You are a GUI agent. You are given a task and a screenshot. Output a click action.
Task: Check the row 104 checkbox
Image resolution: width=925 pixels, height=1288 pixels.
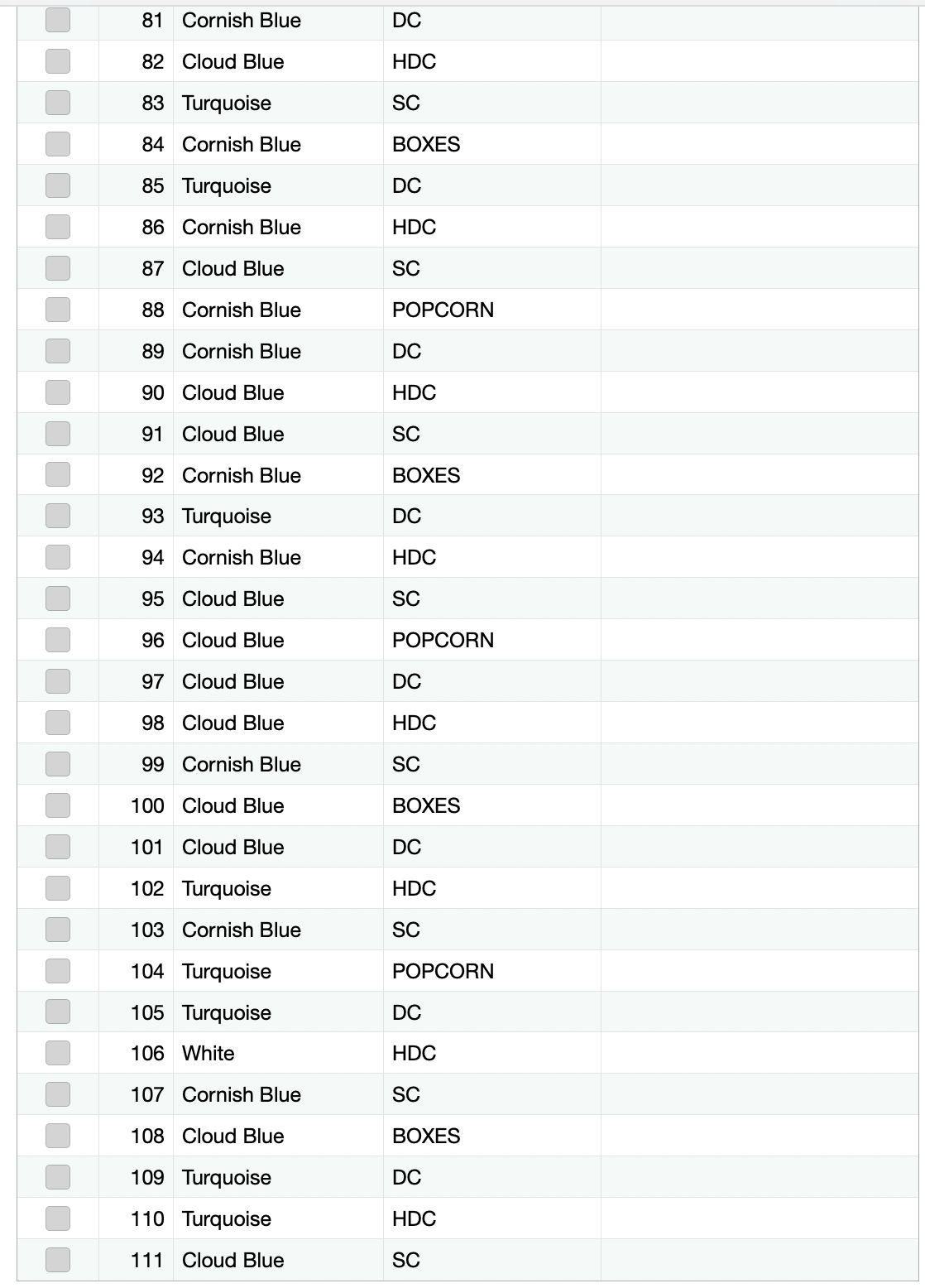coord(58,970)
